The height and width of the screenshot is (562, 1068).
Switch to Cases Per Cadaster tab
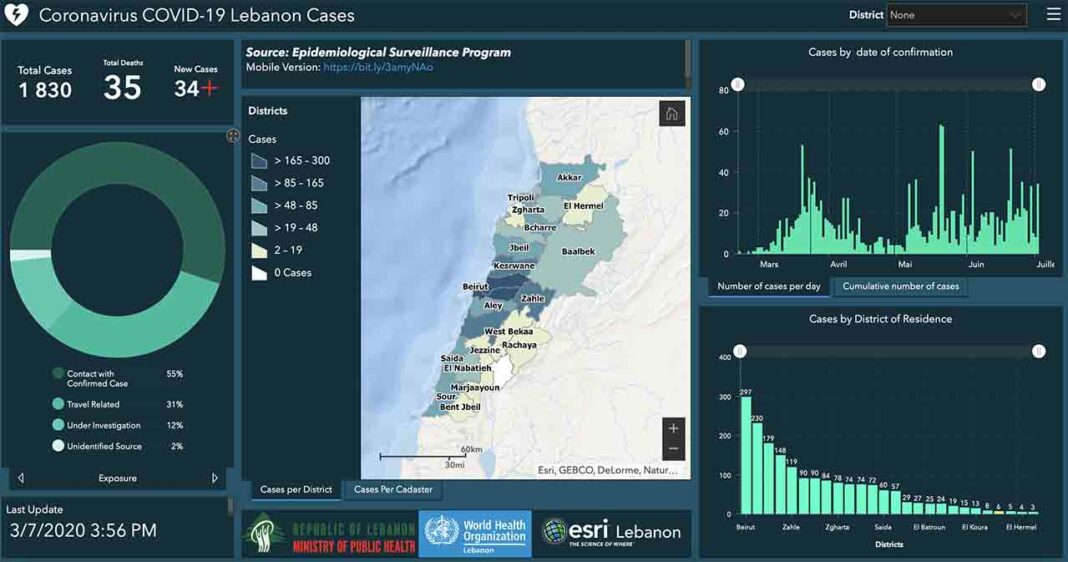(x=393, y=490)
